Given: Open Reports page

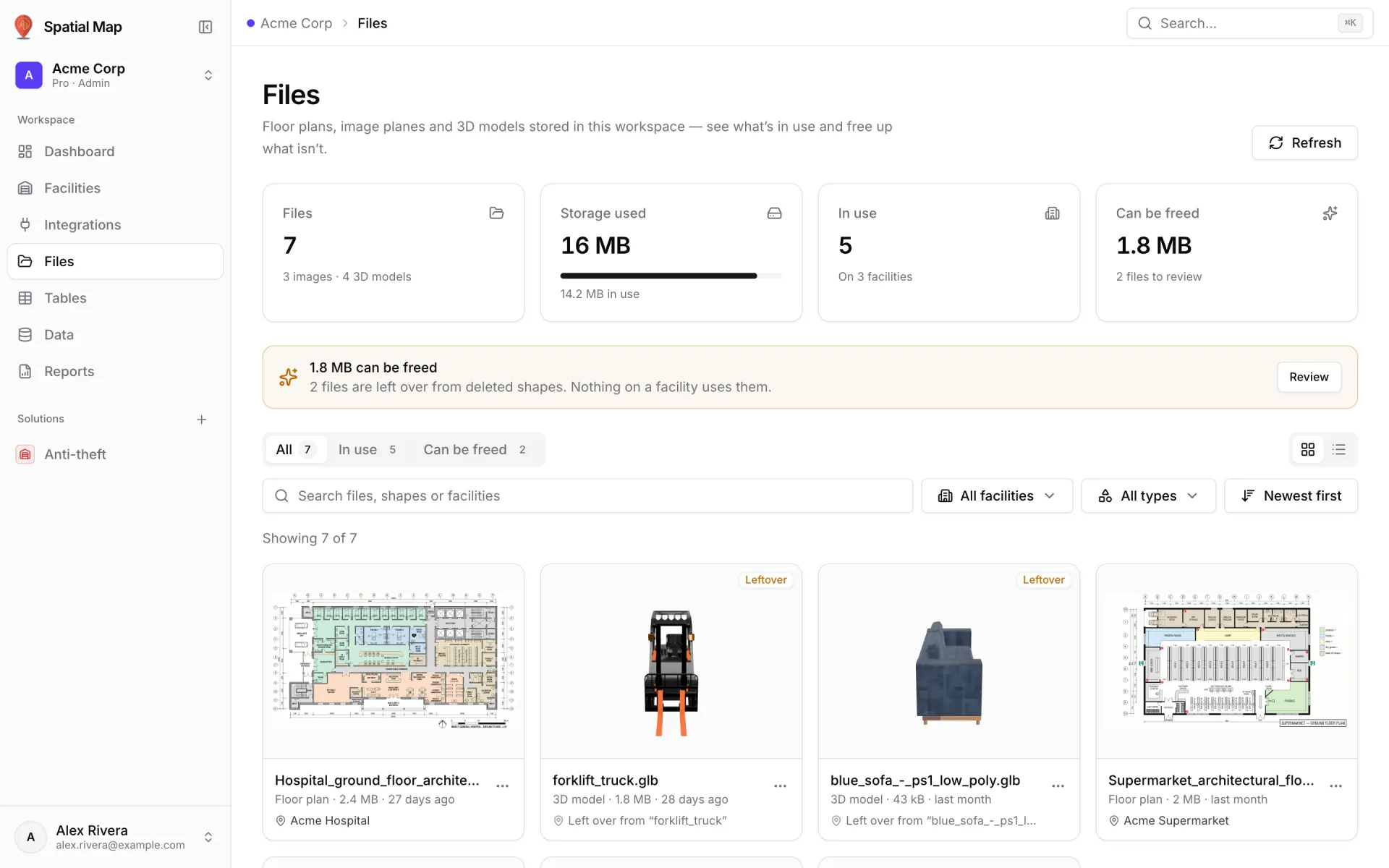Looking at the screenshot, I should pyautogui.click(x=115, y=371).
